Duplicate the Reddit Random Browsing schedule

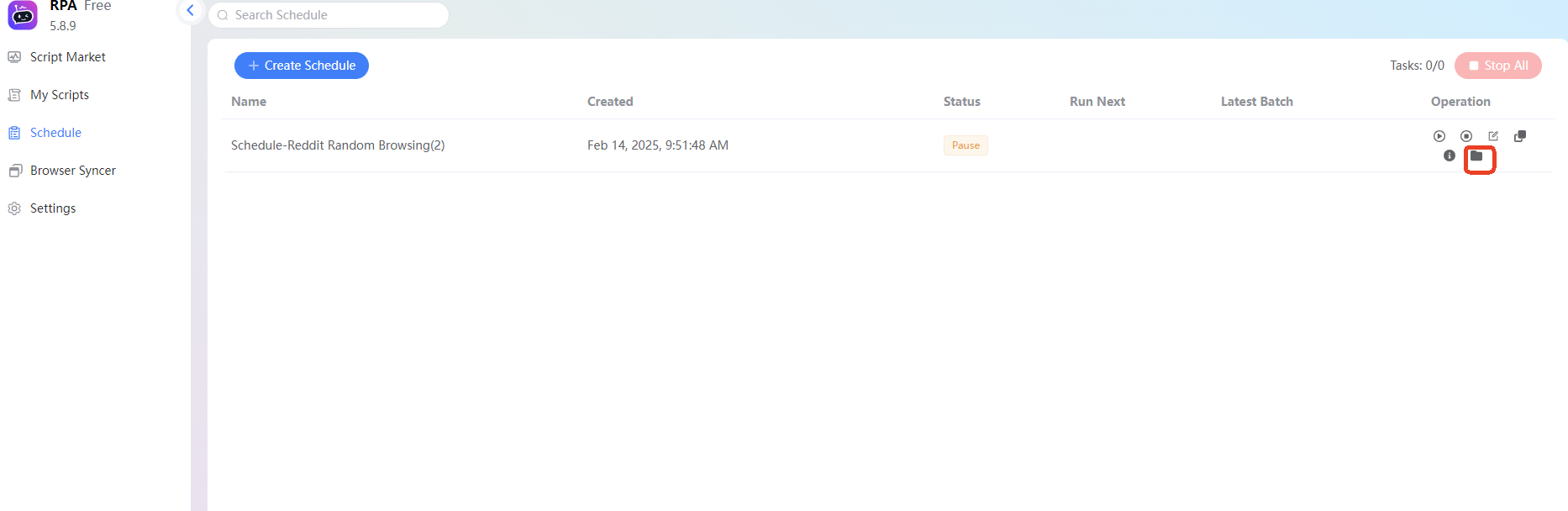click(x=1520, y=136)
